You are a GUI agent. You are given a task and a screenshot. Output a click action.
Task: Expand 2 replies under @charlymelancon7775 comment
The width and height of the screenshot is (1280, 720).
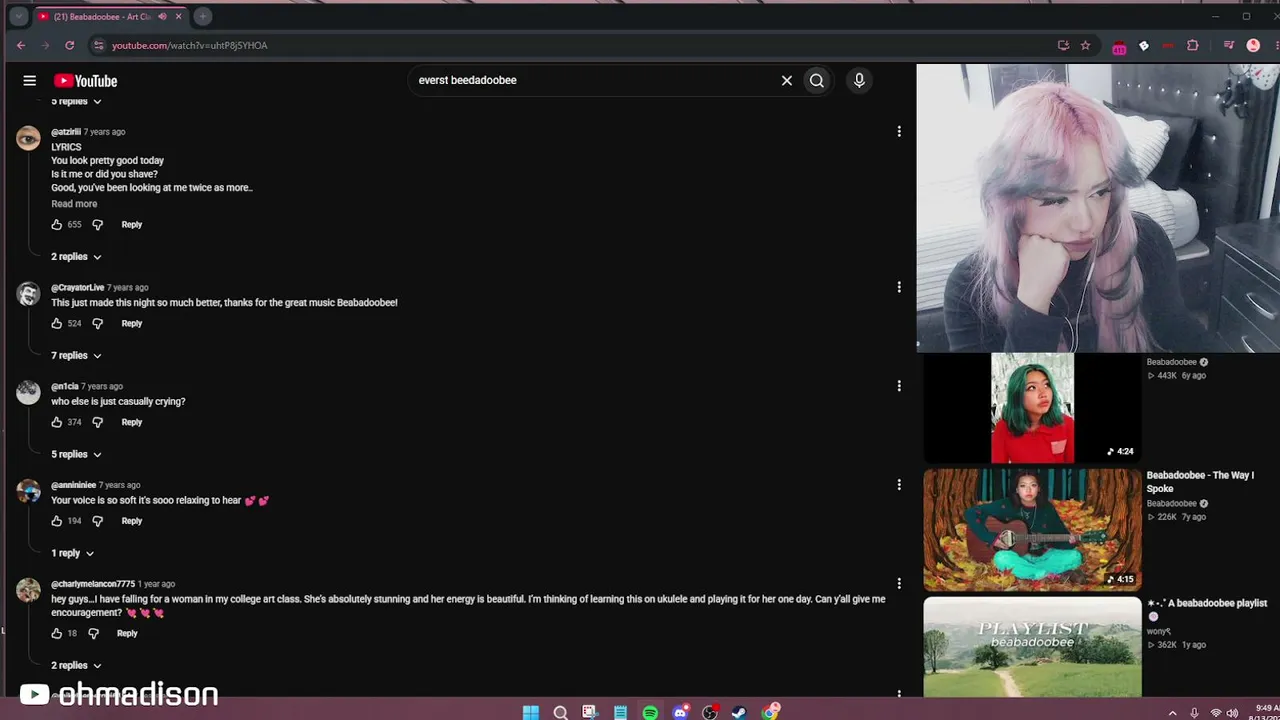(x=76, y=666)
